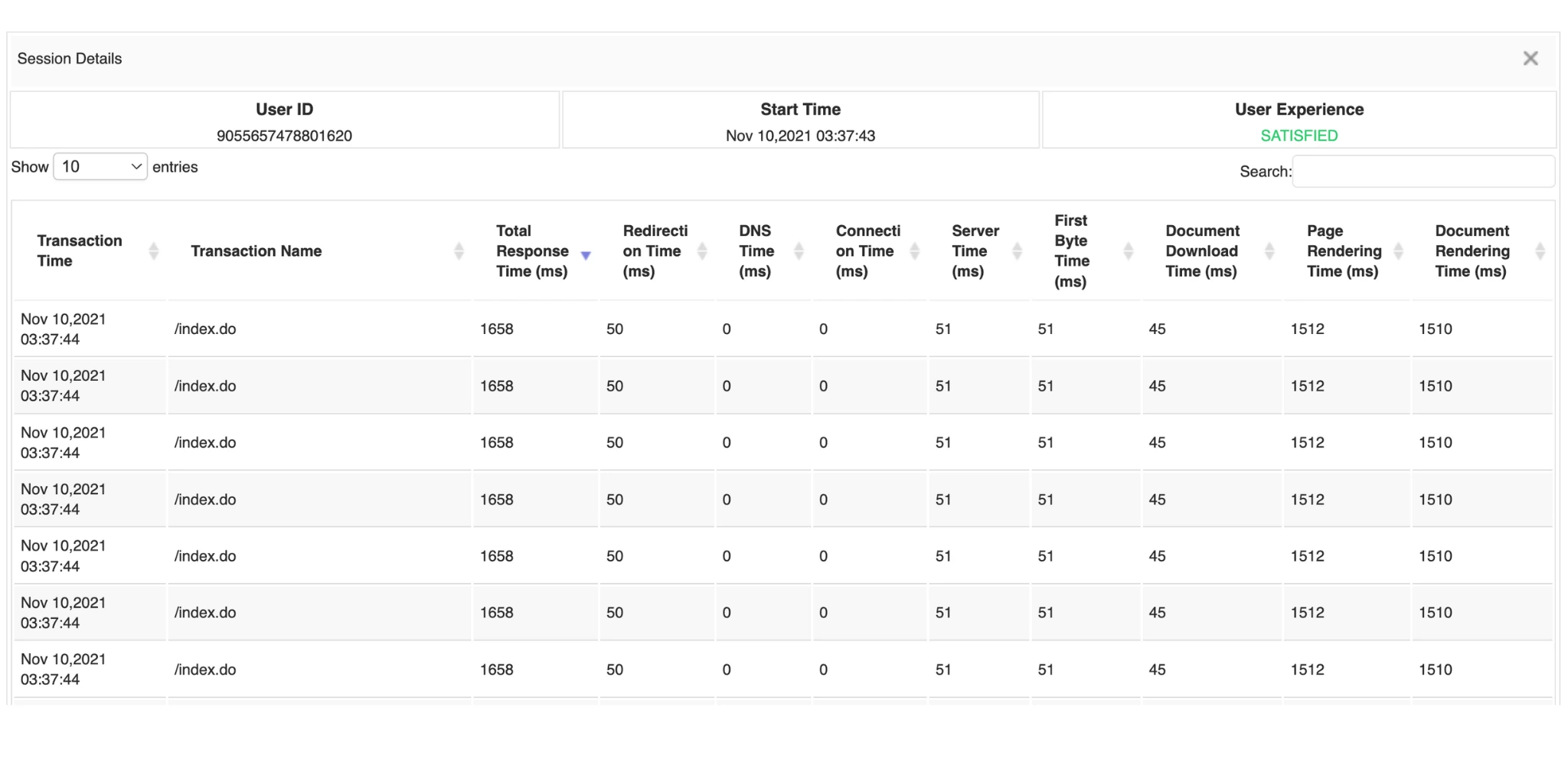Open the Show entries dropdown
The height and width of the screenshot is (766, 1568).
[x=100, y=167]
